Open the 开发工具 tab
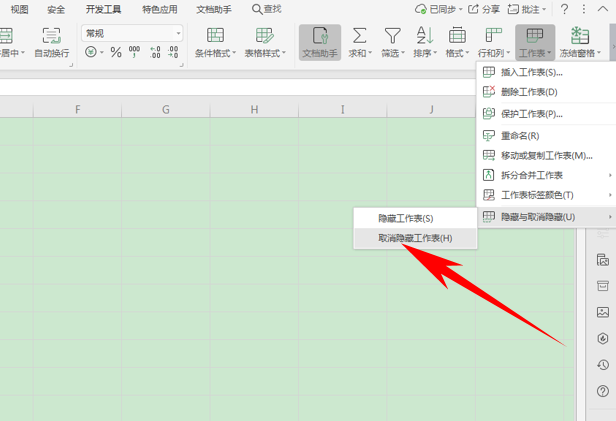The height and width of the screenshot is (421, 616). coord(104,9)
